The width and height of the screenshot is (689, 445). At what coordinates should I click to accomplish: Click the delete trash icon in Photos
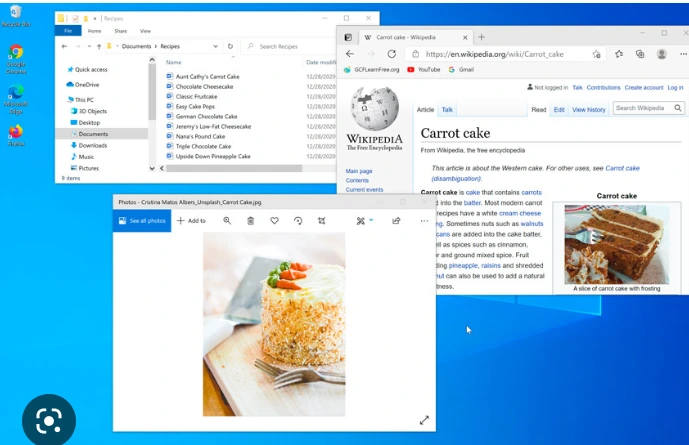250,221
